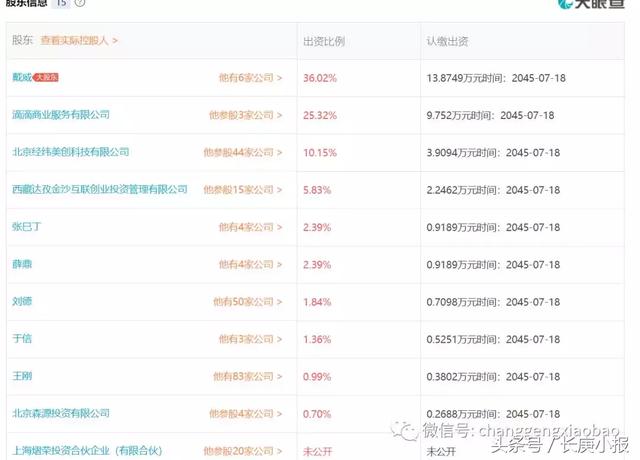640x460 pixels.
Task: Open 他参股4家公司 for 北京森源投资
Action: pyautogui.click(x=245, y=413)
